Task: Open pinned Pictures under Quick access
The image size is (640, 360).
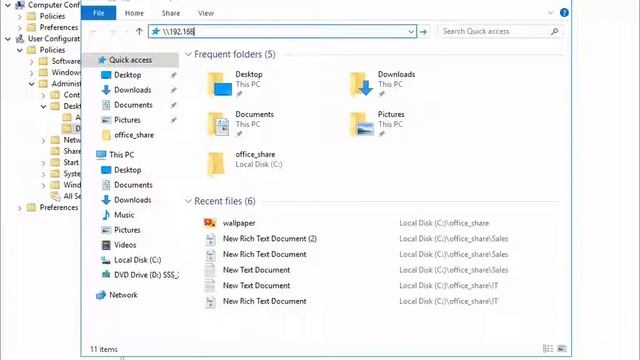Action: click(x=127, y=120)
